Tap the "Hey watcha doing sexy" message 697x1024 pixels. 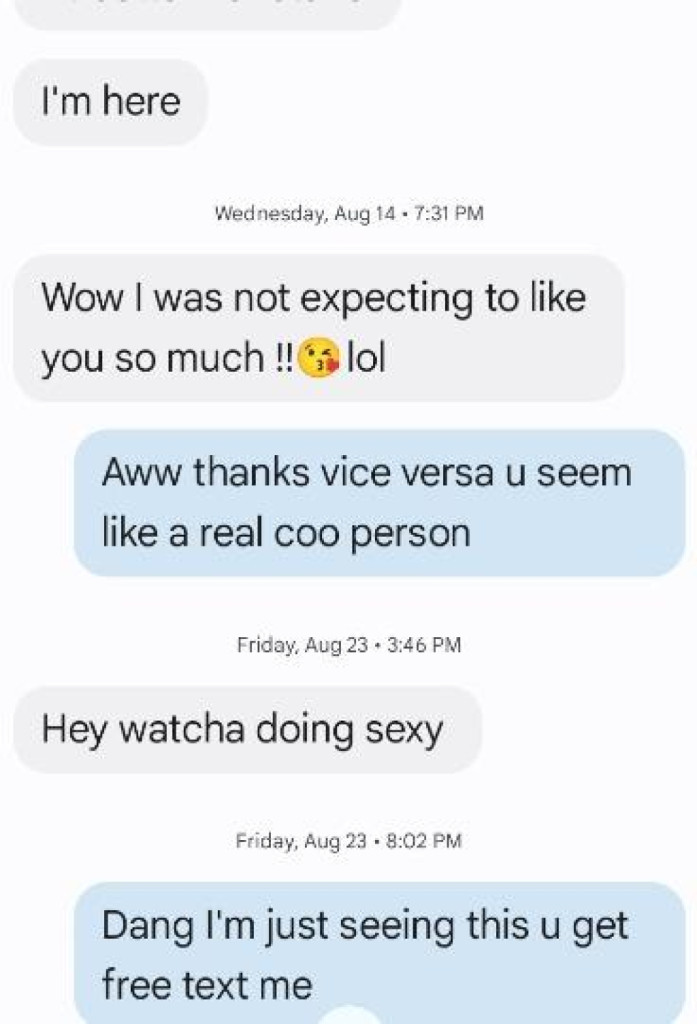[248, 729]
